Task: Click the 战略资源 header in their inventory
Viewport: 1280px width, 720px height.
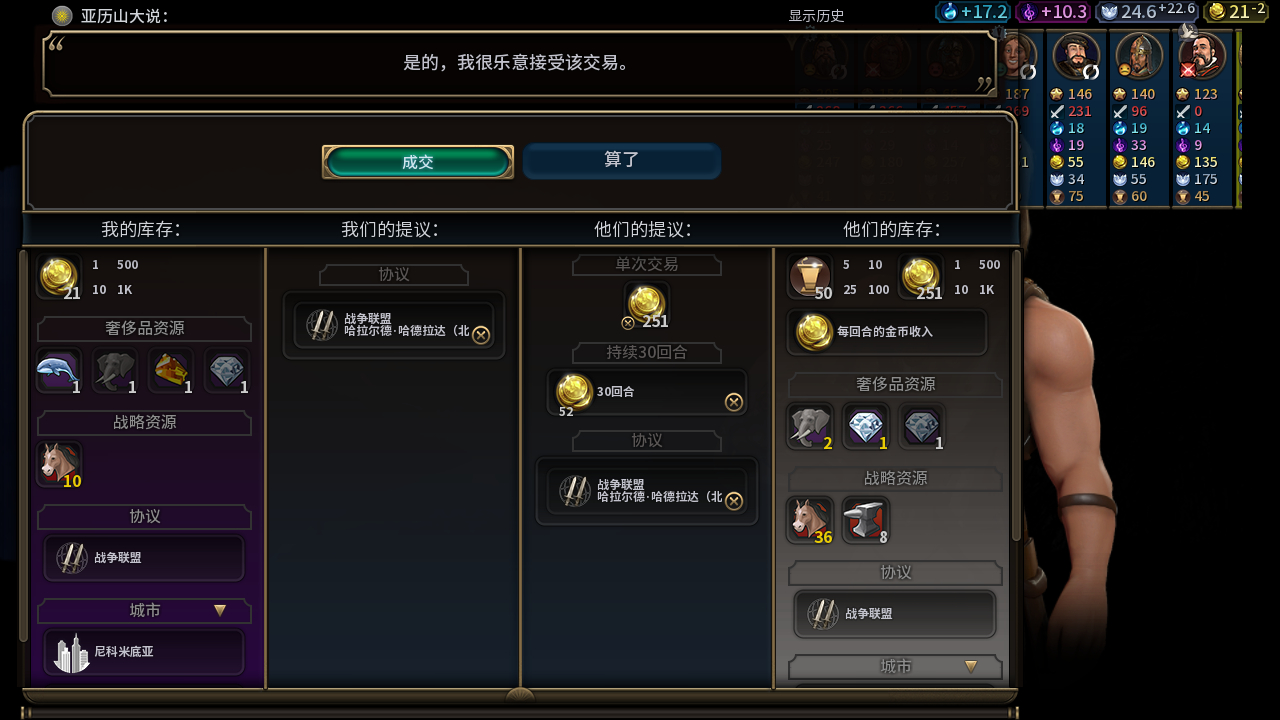Action: [x=895, y=479]
